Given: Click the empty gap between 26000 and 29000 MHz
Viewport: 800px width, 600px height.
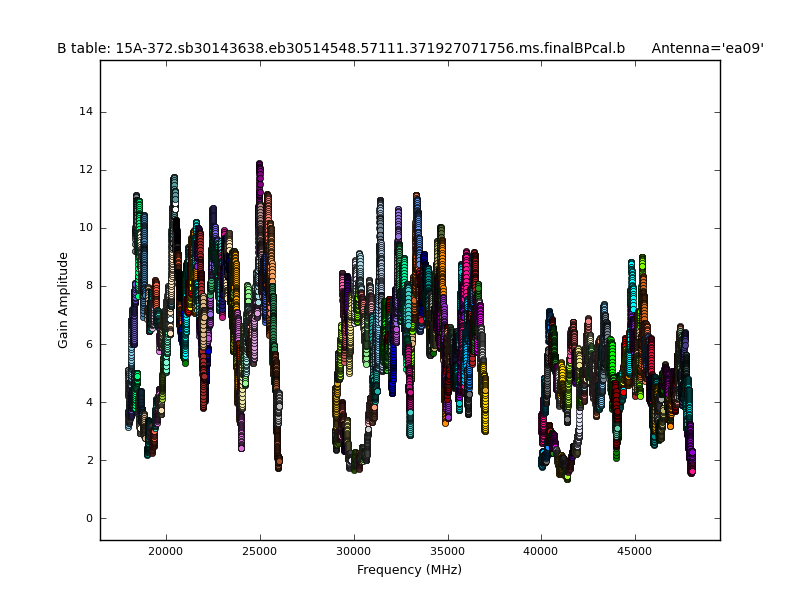Looking at the screenshot, I should [306, 350].
